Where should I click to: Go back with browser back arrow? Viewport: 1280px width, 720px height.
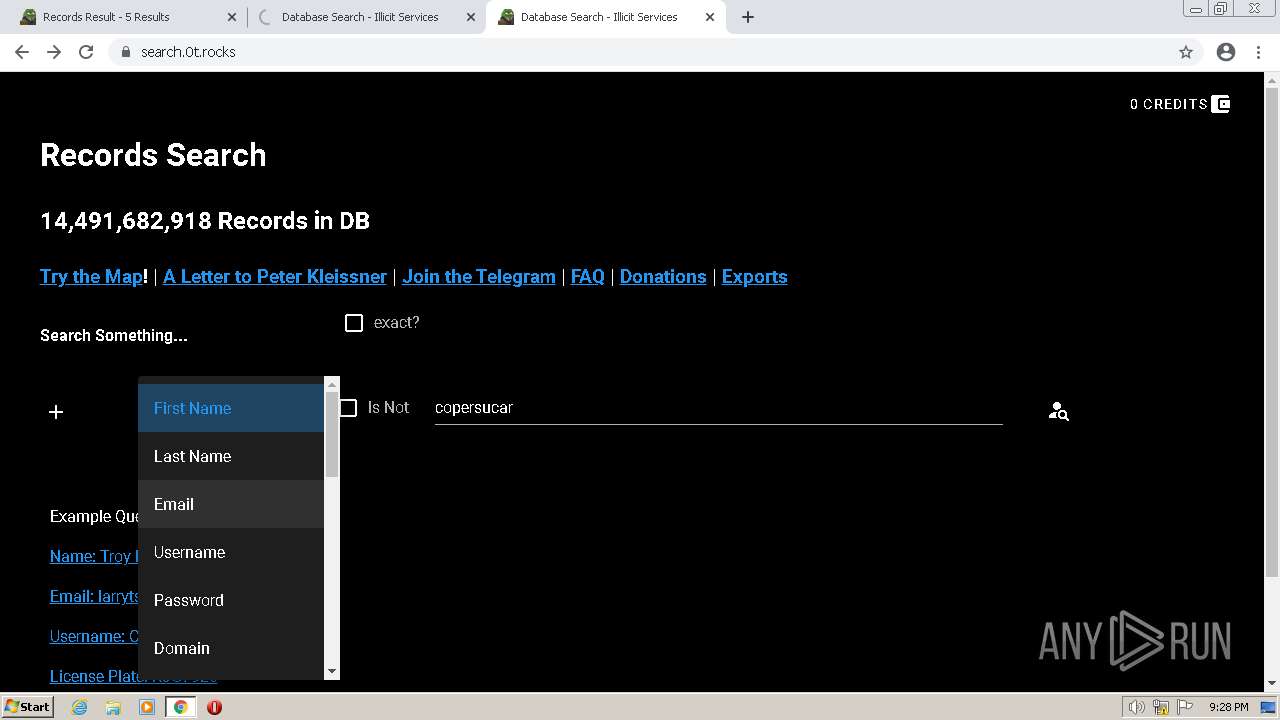pyautogui.click(x=22, y=52)
